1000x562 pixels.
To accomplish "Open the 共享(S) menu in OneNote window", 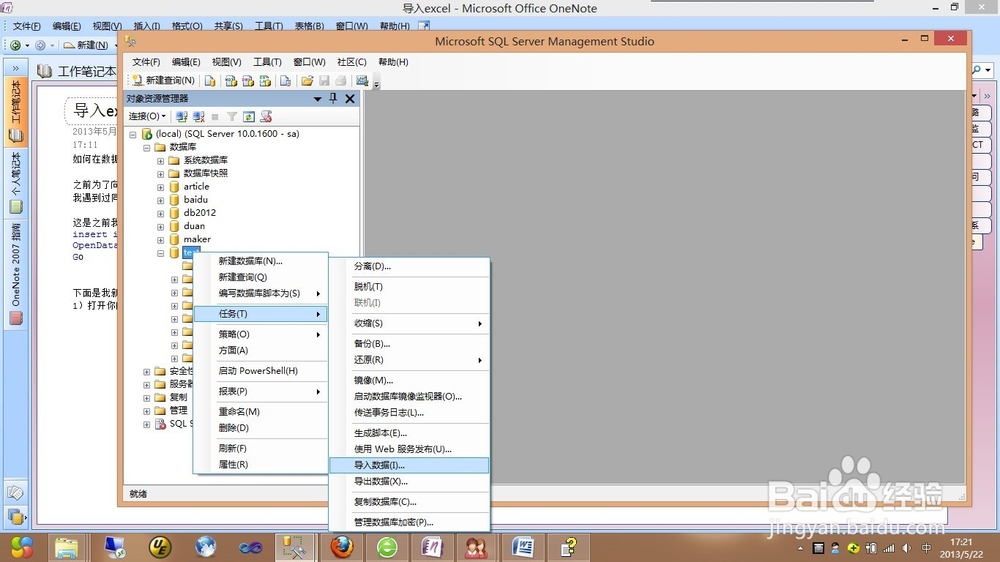I will (x=228, y=26).
